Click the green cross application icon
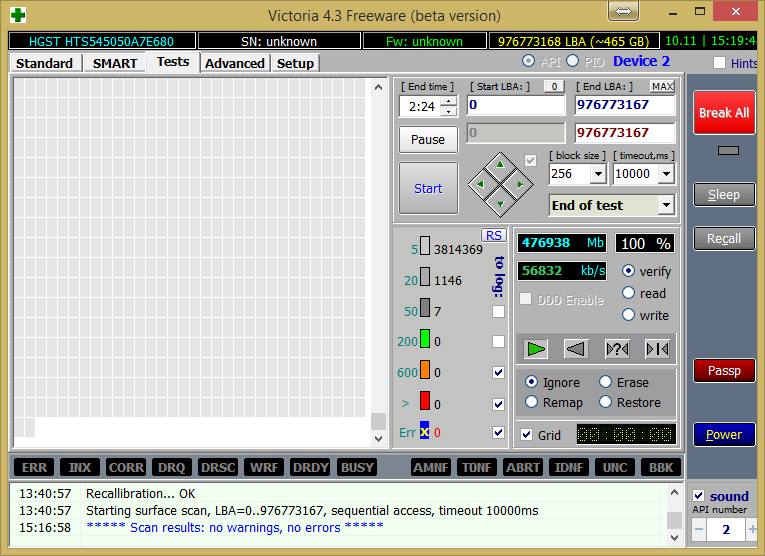Viewport: 765px width, 556px height. [x=17, y=15]
